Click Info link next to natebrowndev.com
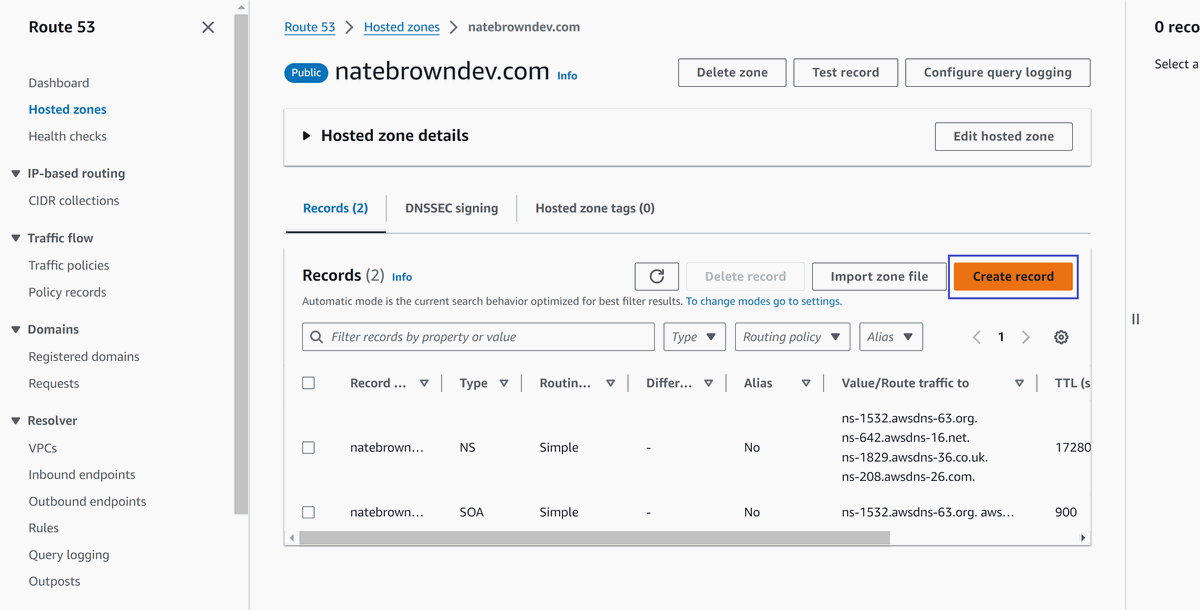Image resolution: width=1200 pixels, height=610 pixels. pos(567,76)
